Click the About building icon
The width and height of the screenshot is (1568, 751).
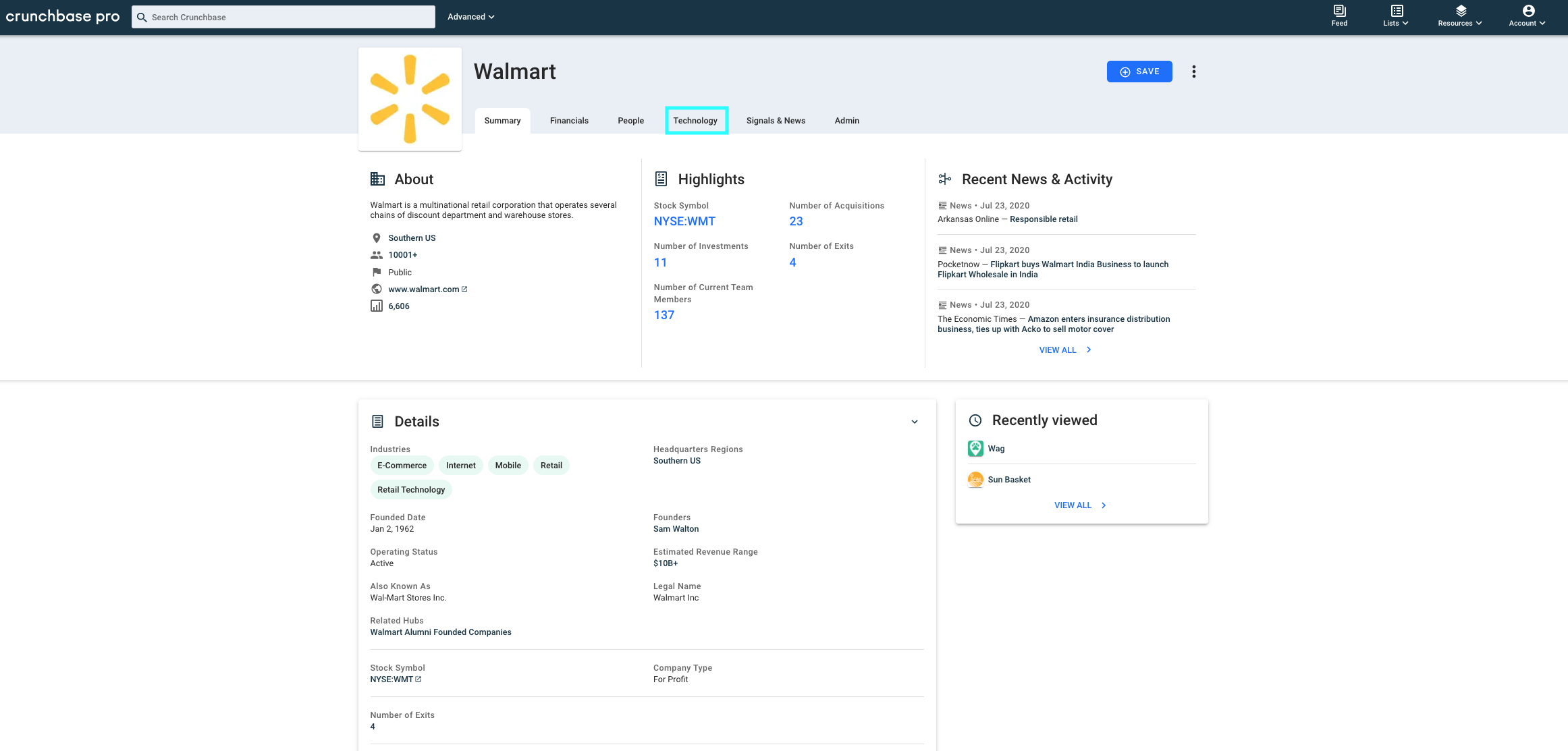[x=377, y=179]
